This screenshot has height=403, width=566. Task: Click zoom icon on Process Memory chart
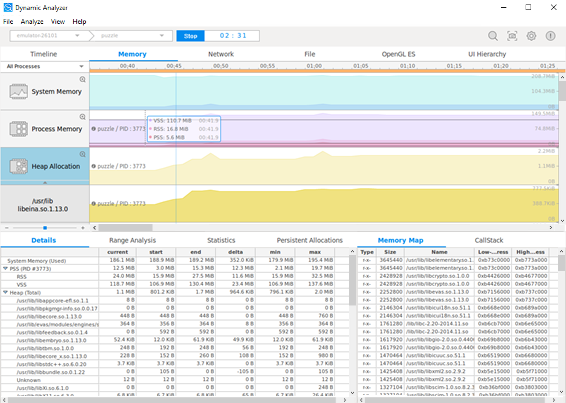[x=83, y=117]
